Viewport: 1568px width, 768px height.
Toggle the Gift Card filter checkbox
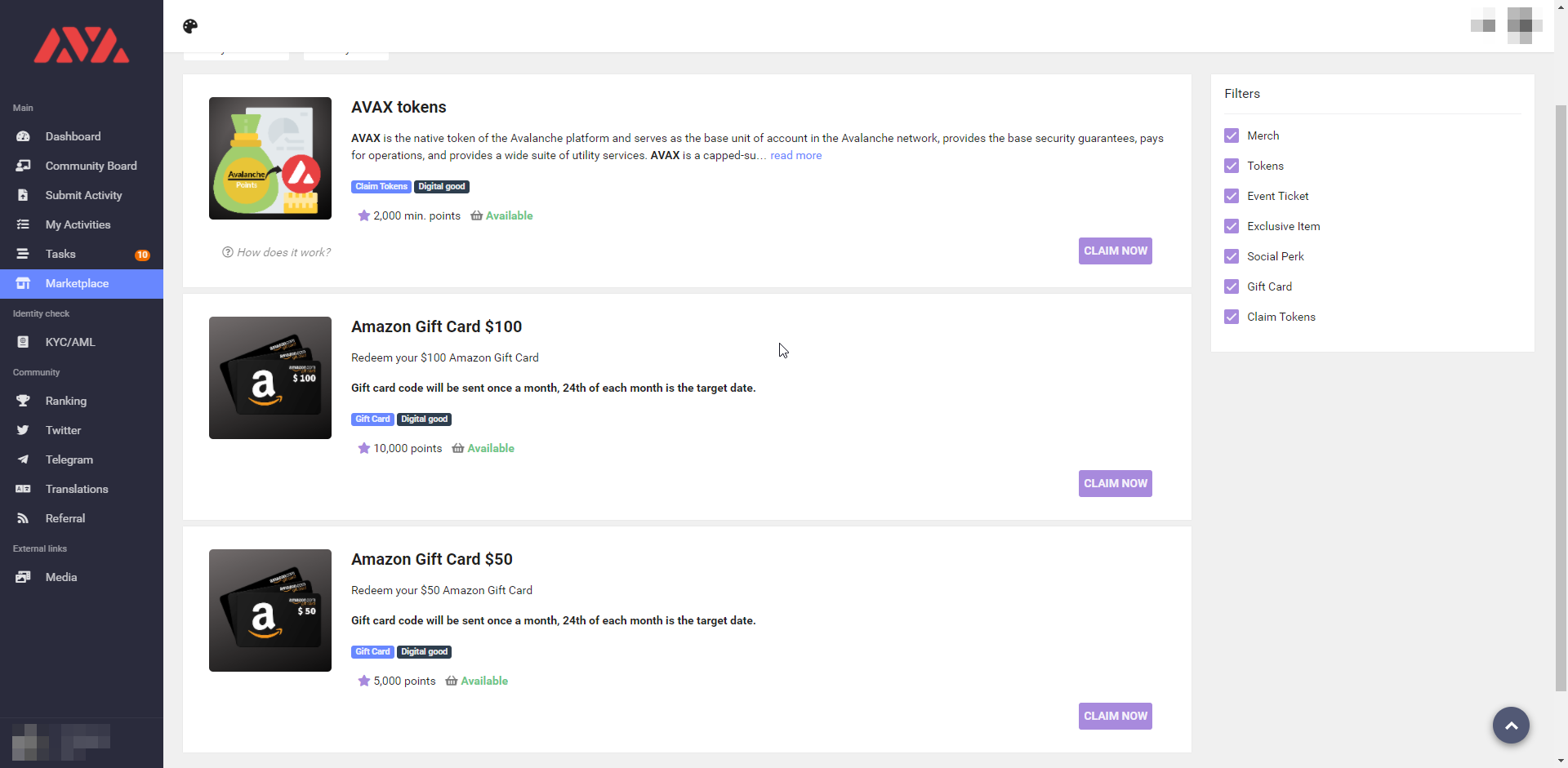[x=1232, y=286]
